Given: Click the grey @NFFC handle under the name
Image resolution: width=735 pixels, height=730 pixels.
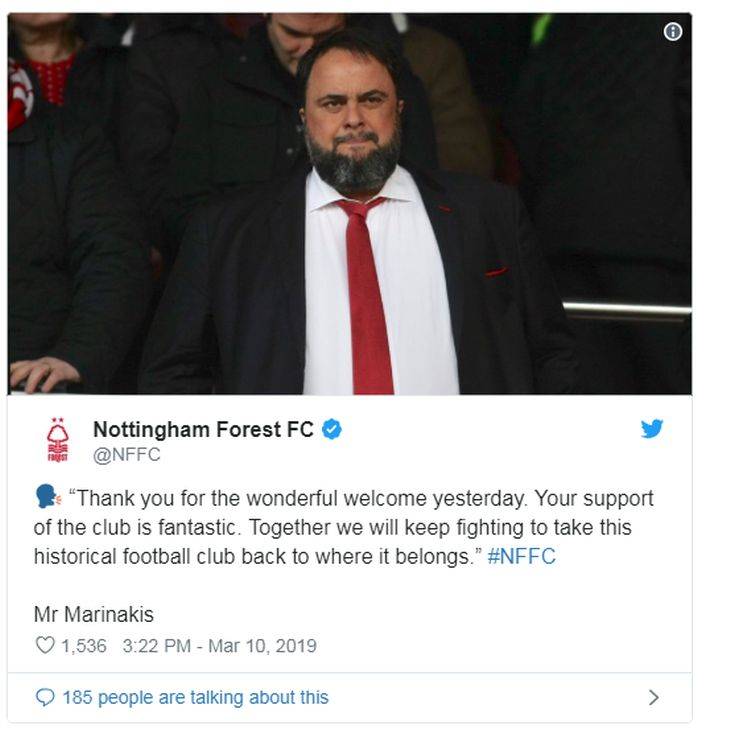Looking at the screenshot, I should point(126,455).
